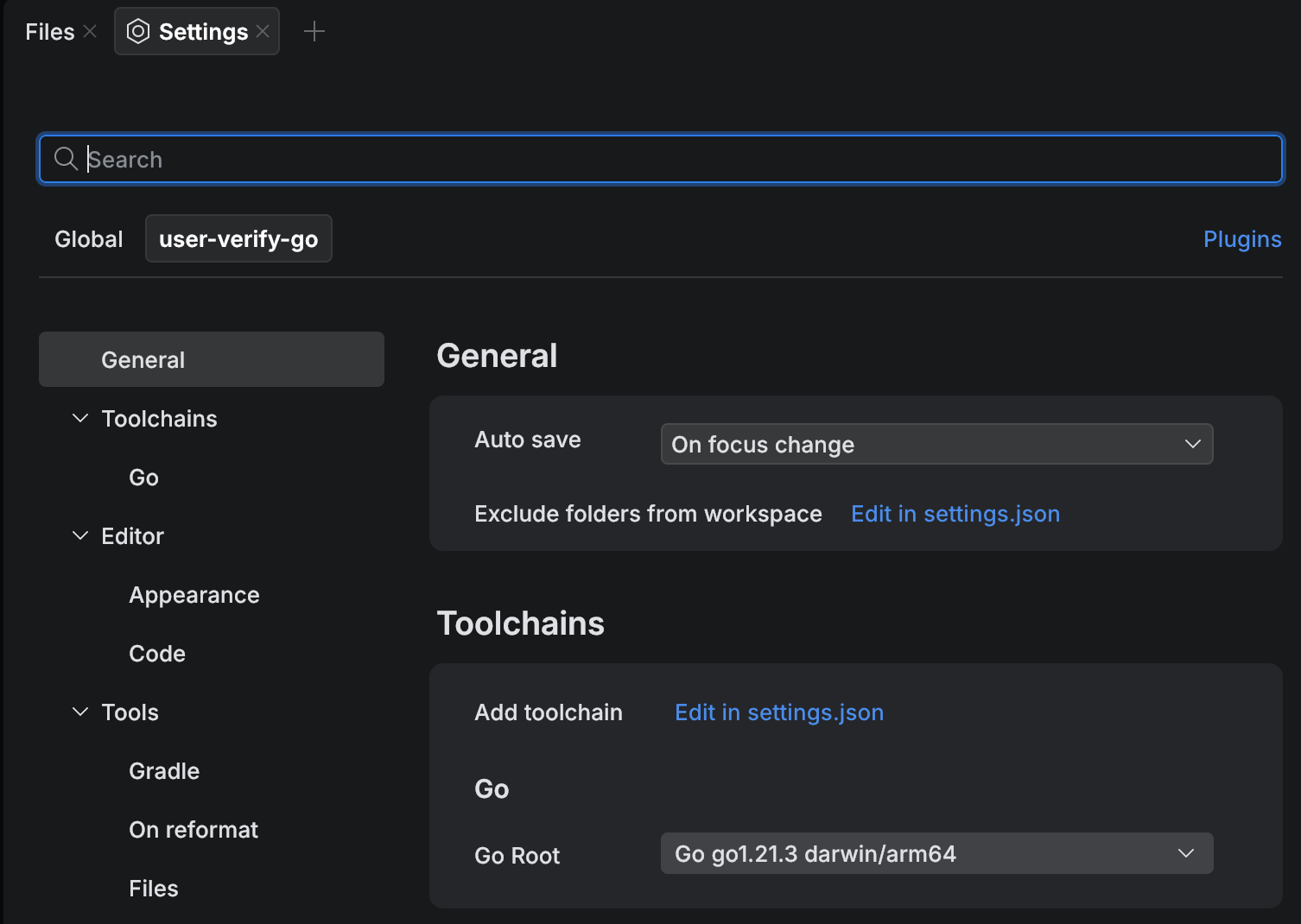Open a new tab with the plus icon
The height and width of the screenshot is (924, 1301).
[x=314, y=31]
